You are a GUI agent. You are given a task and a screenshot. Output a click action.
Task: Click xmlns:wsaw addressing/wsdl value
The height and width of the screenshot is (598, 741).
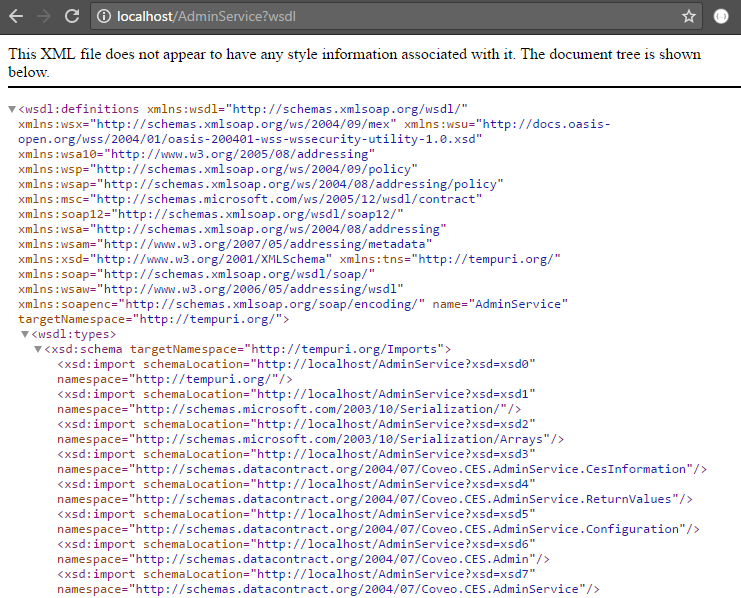coord(254,289)
